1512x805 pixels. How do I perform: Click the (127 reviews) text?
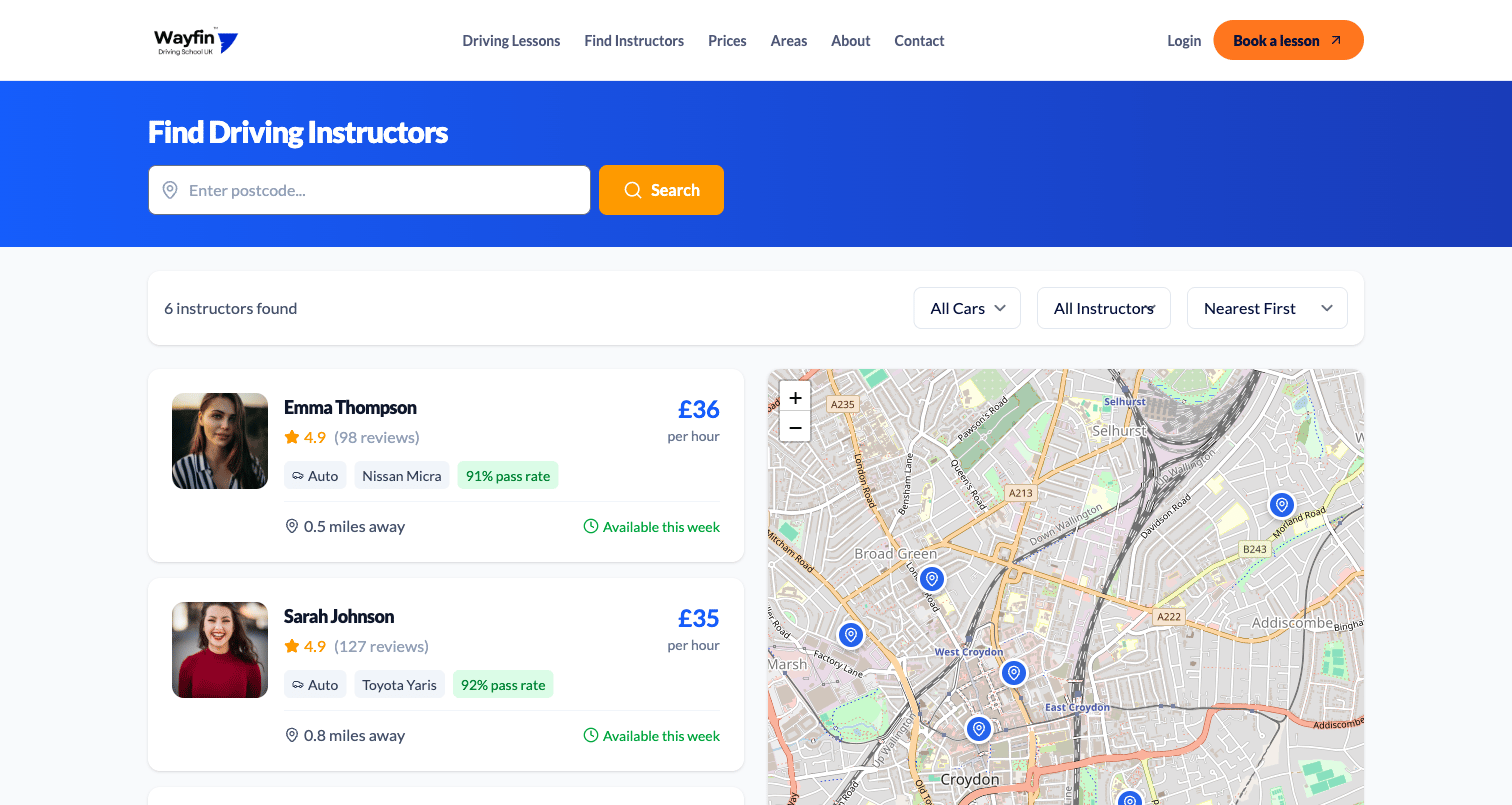pos(381,646)
